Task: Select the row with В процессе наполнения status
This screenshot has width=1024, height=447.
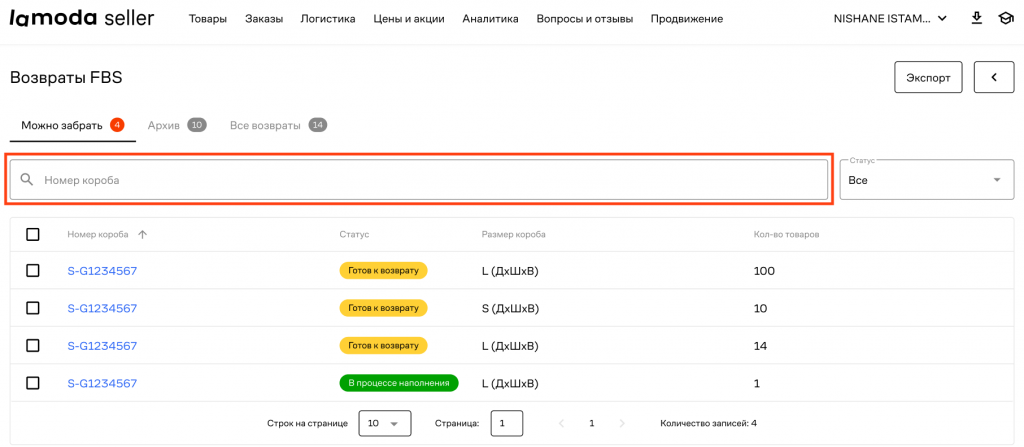Action: click(x=33, y=383)
